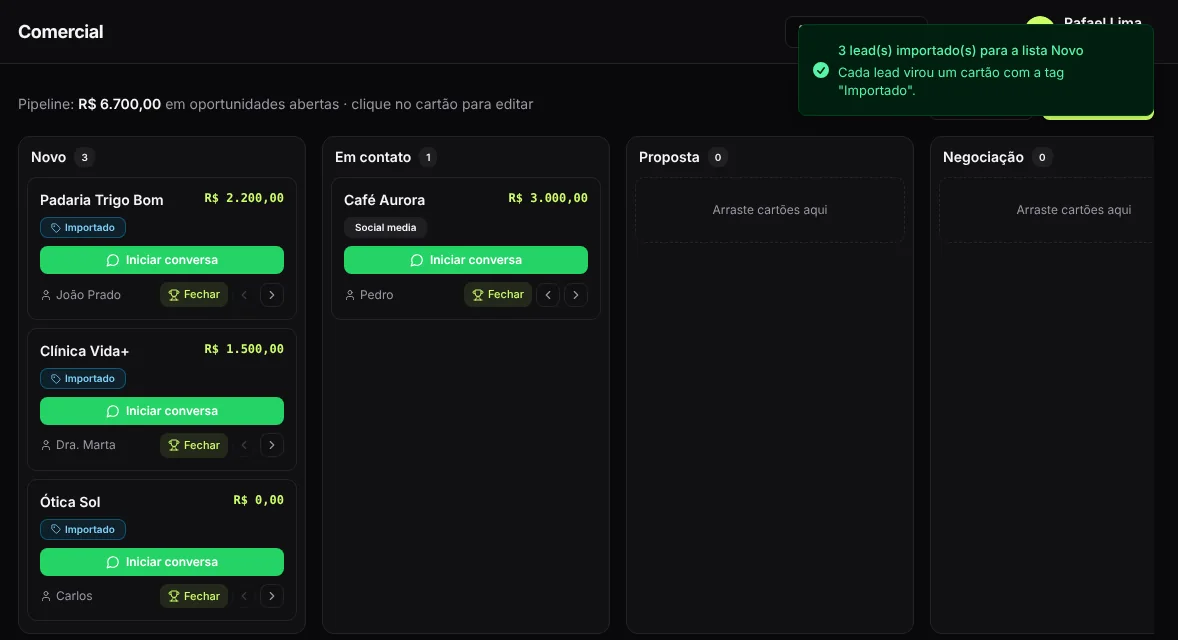Click Iniciar conversa for Café Aurora
This screenshot has width=1178, height=640.
point(466,260)
